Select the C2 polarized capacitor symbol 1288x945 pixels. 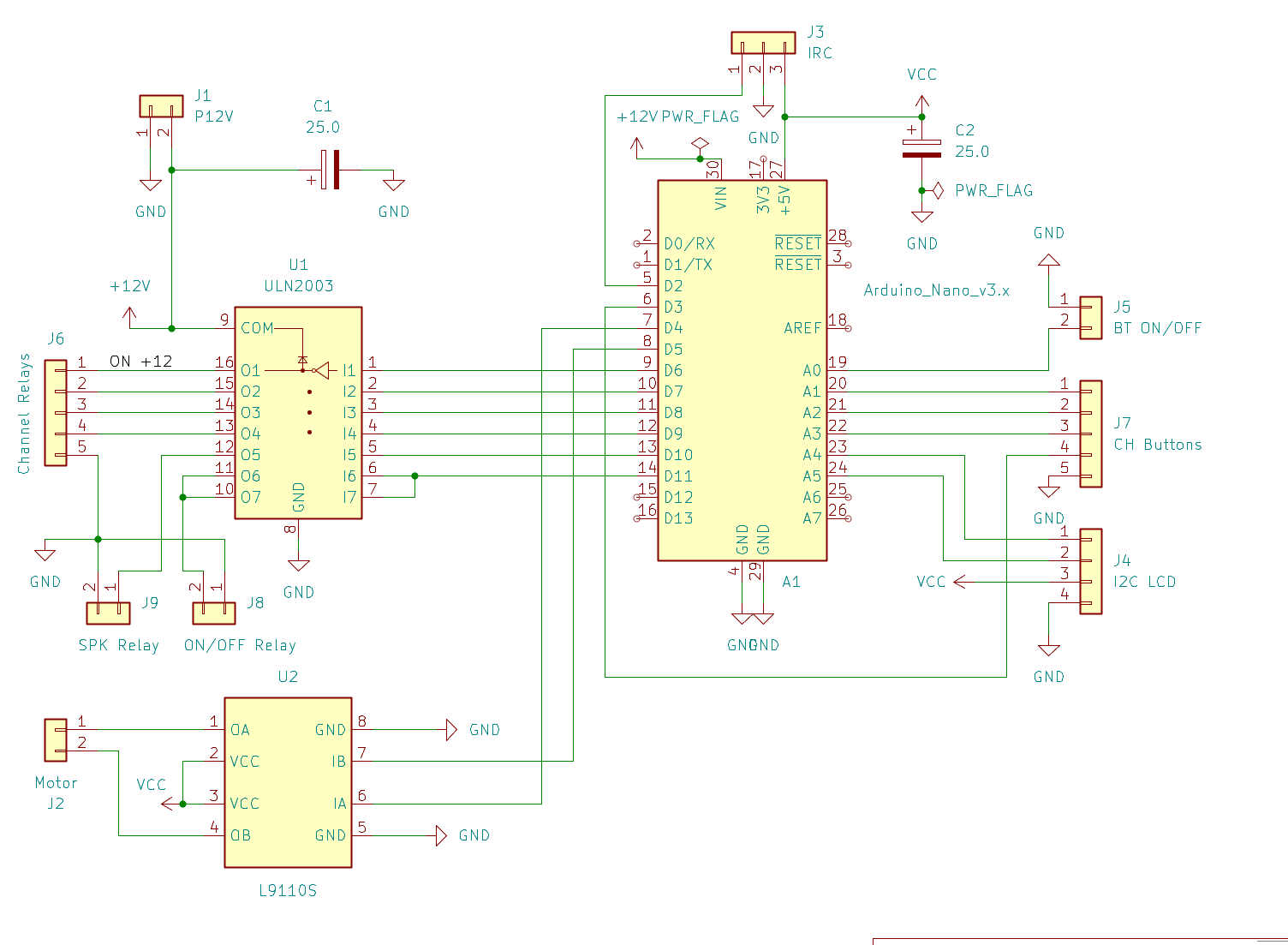point(921,148)
